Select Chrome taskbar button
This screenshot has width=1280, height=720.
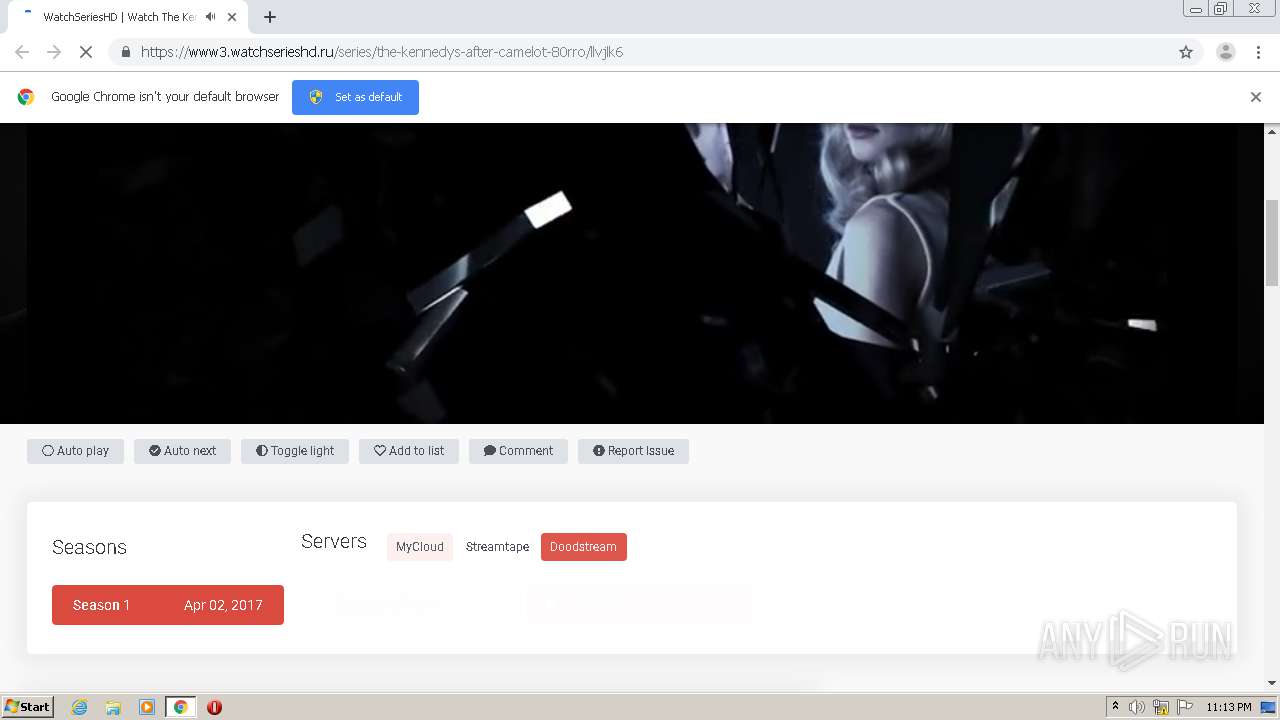[x=180, y=707]
